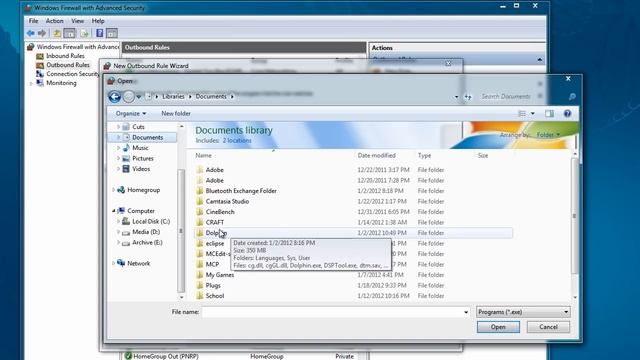This screenshot has height=360, width=640.
Task: Sort by the Type column header
Action: [424, 156]
